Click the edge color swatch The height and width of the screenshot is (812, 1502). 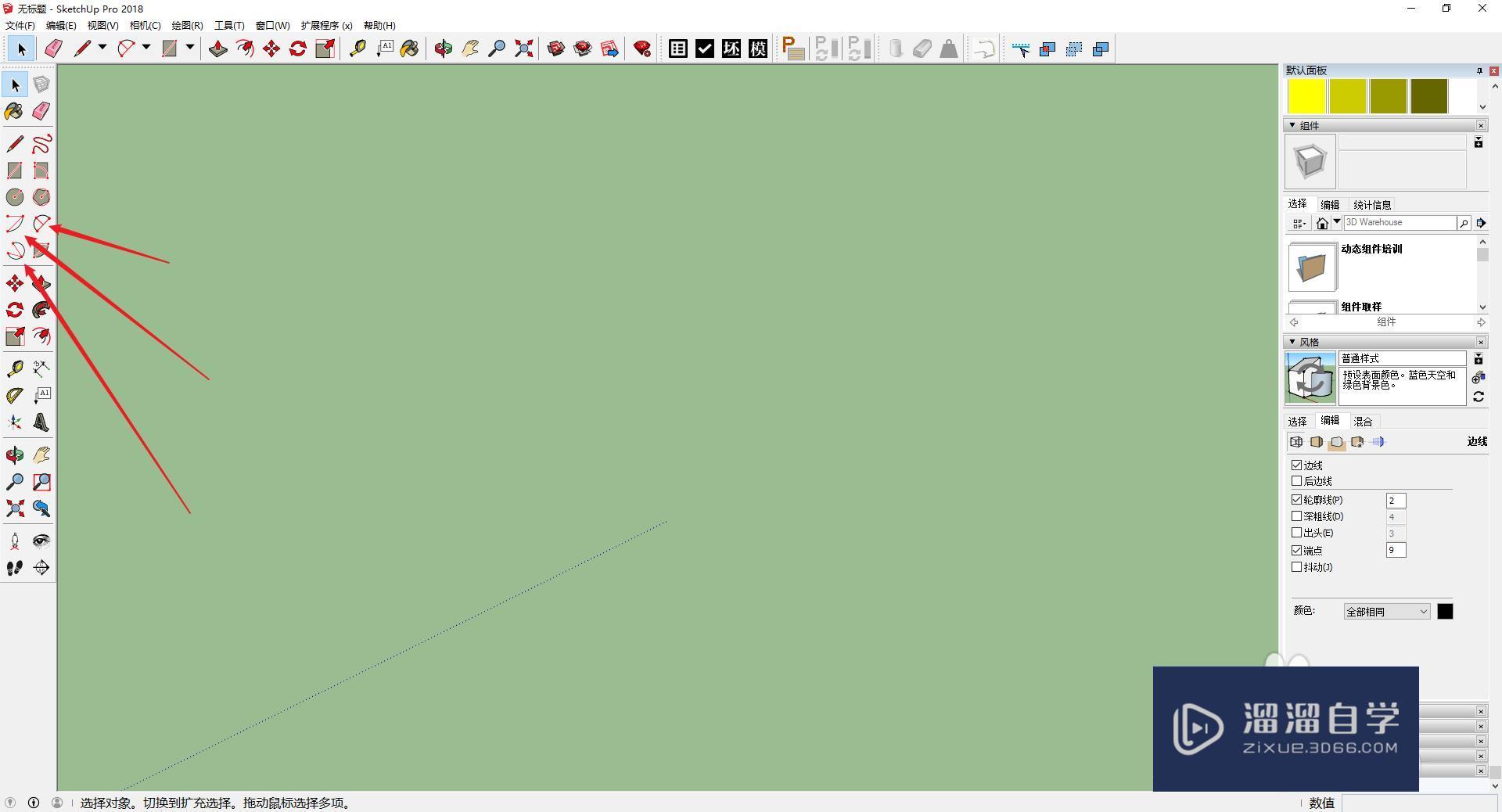(1446, 611)
